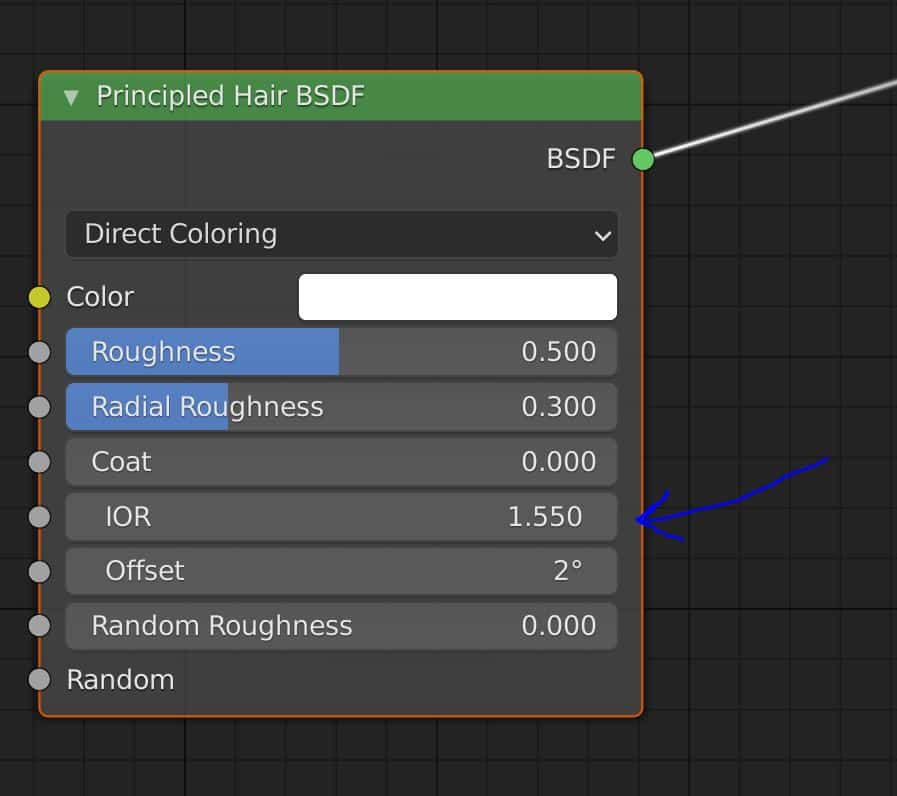Adjust the Roughness slider

[x=341, y=351]
